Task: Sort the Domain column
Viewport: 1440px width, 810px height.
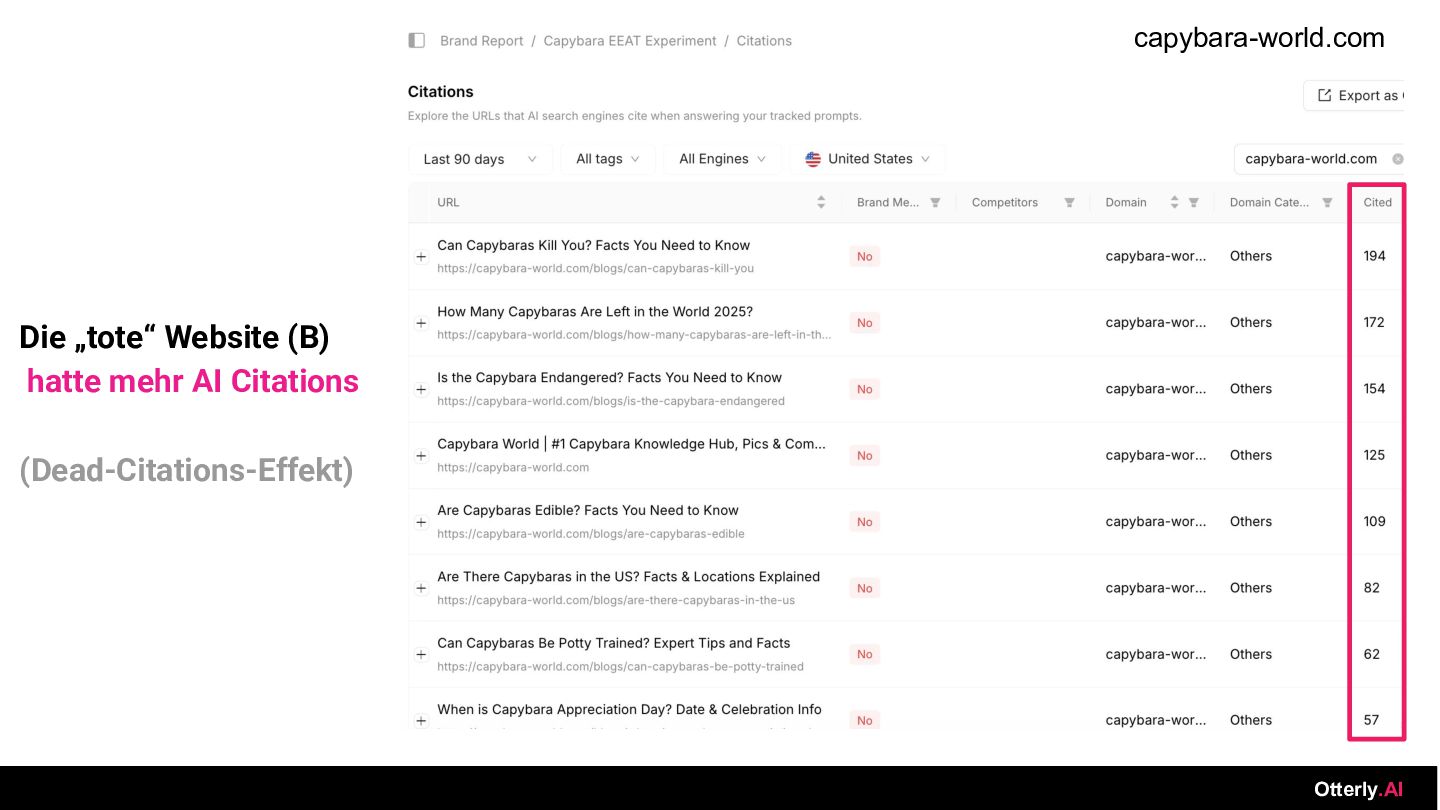Action: (x=1175, y=202)
